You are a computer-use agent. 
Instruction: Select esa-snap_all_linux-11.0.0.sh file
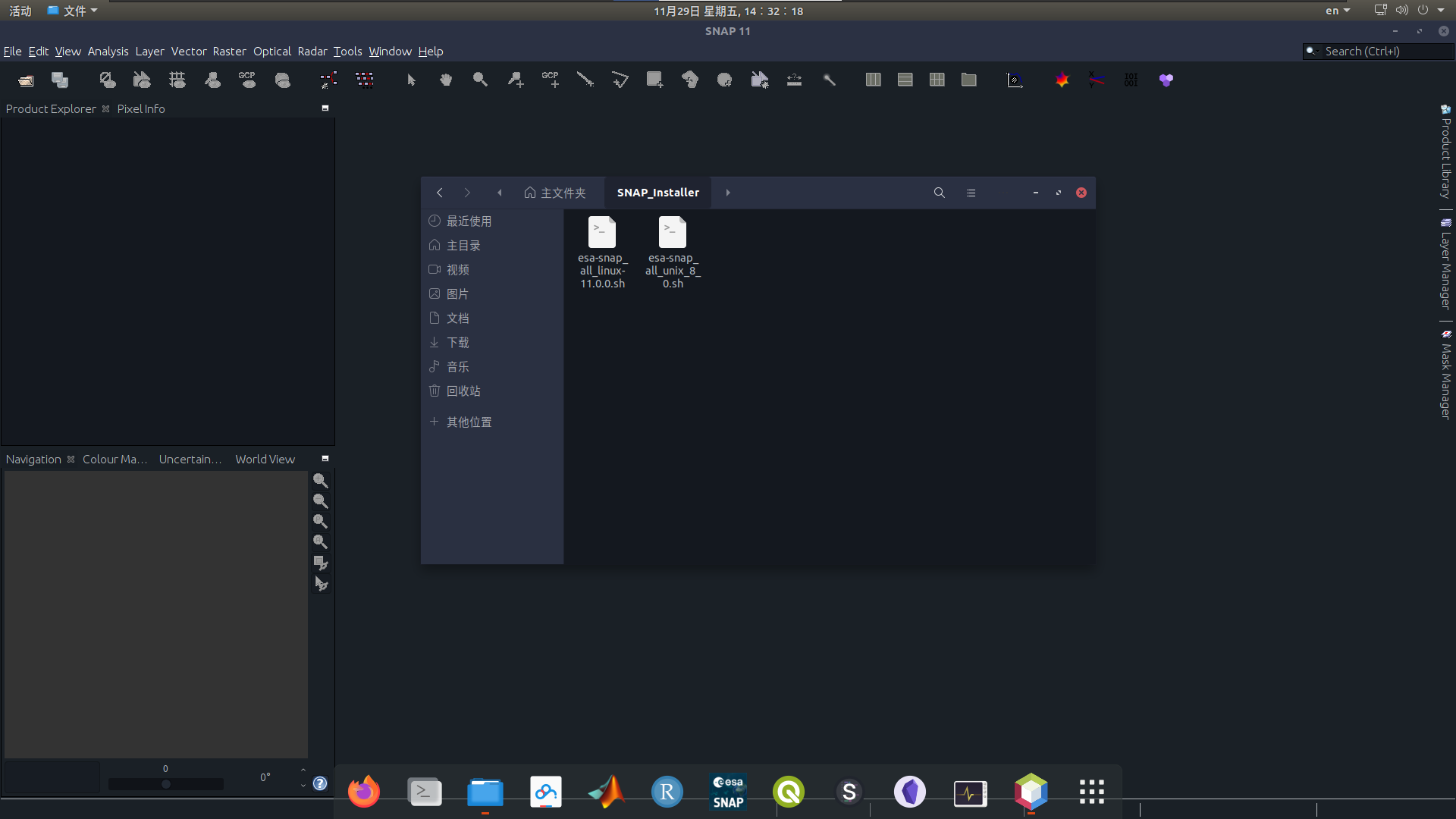pyautogui.click(x=603, y=253)
